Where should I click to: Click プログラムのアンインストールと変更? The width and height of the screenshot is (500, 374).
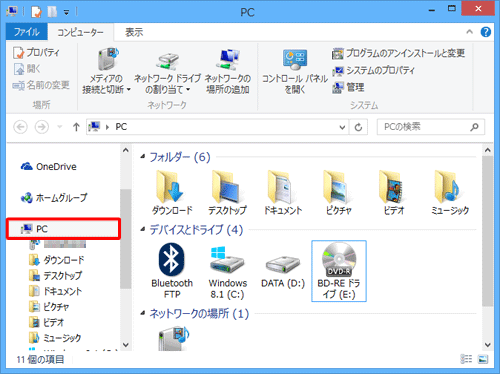click(x=398, y=53)
